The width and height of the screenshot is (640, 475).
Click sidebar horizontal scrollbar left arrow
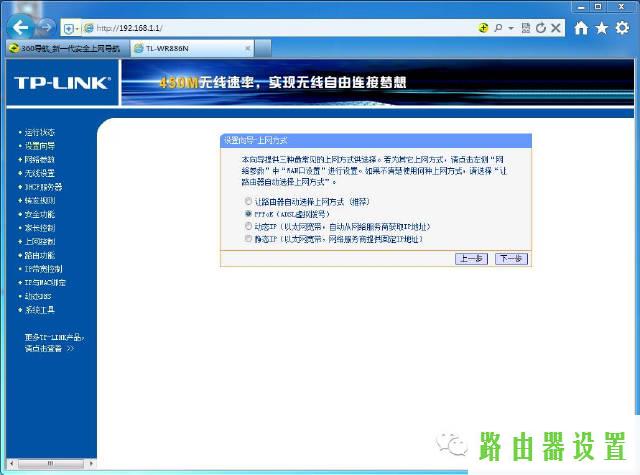(11, 464)
